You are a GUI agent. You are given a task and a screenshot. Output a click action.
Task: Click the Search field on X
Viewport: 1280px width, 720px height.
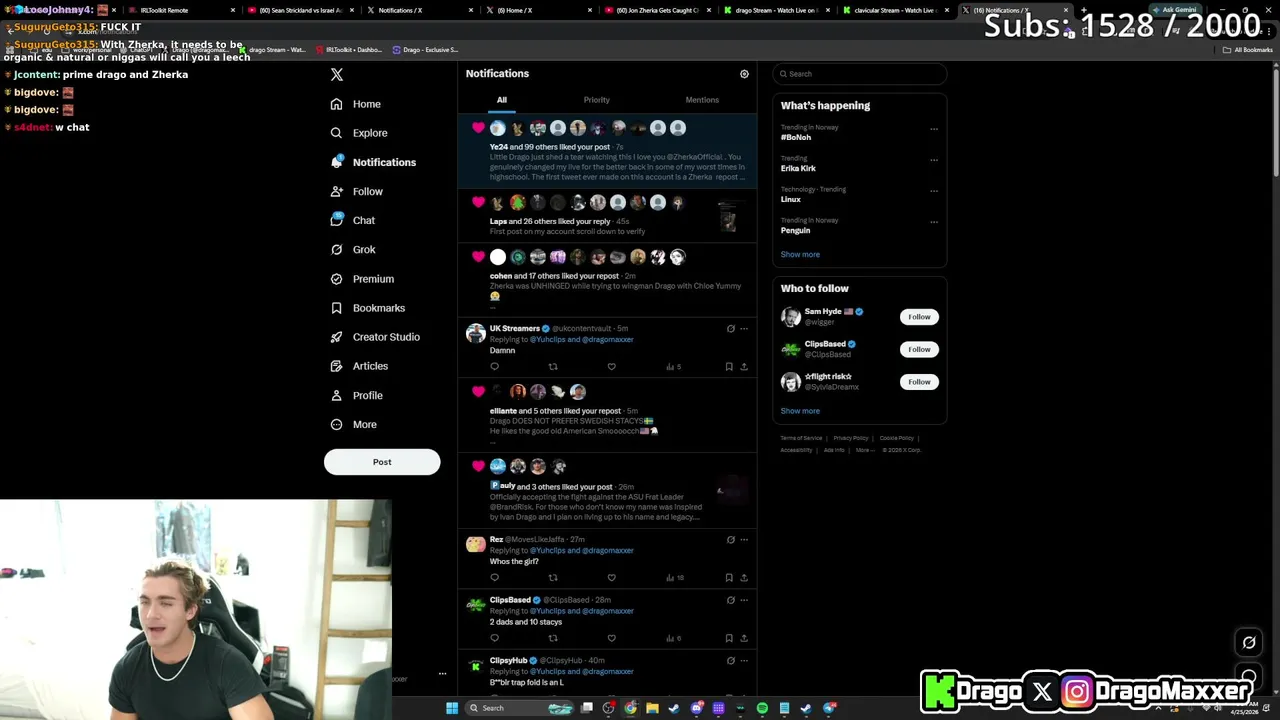859,74
